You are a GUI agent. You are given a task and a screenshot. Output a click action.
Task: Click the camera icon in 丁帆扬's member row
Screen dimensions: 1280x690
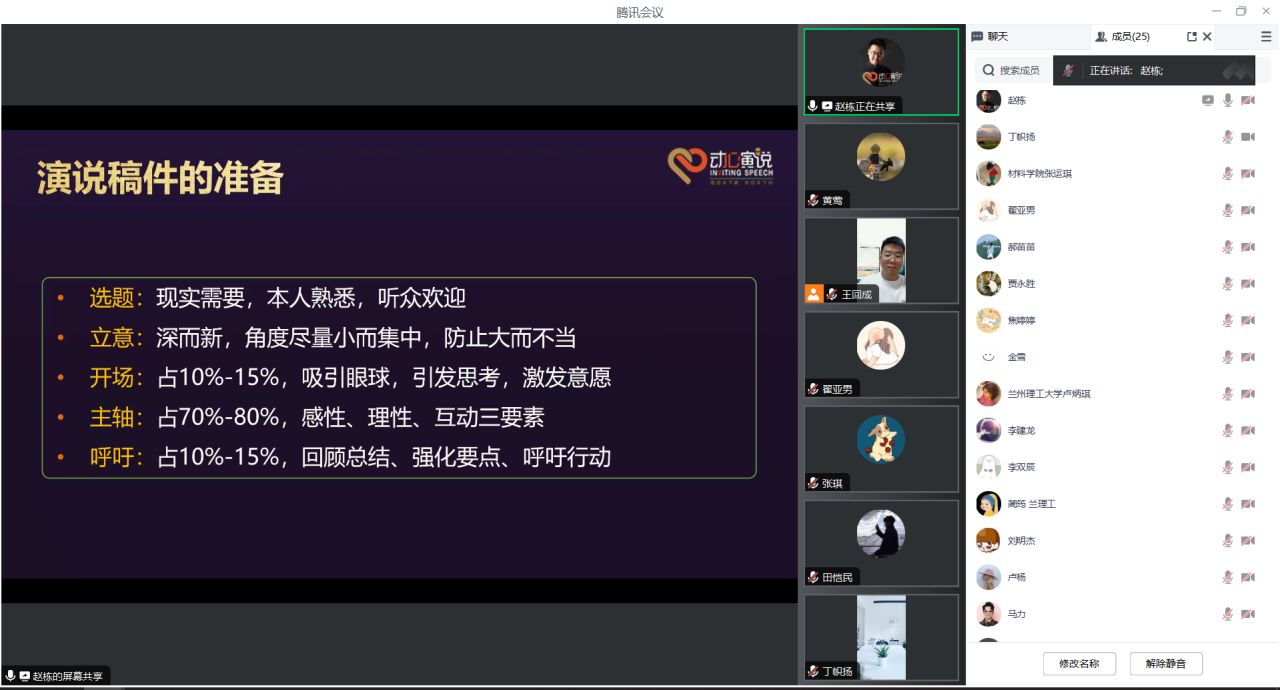[x=1247, y=137]
